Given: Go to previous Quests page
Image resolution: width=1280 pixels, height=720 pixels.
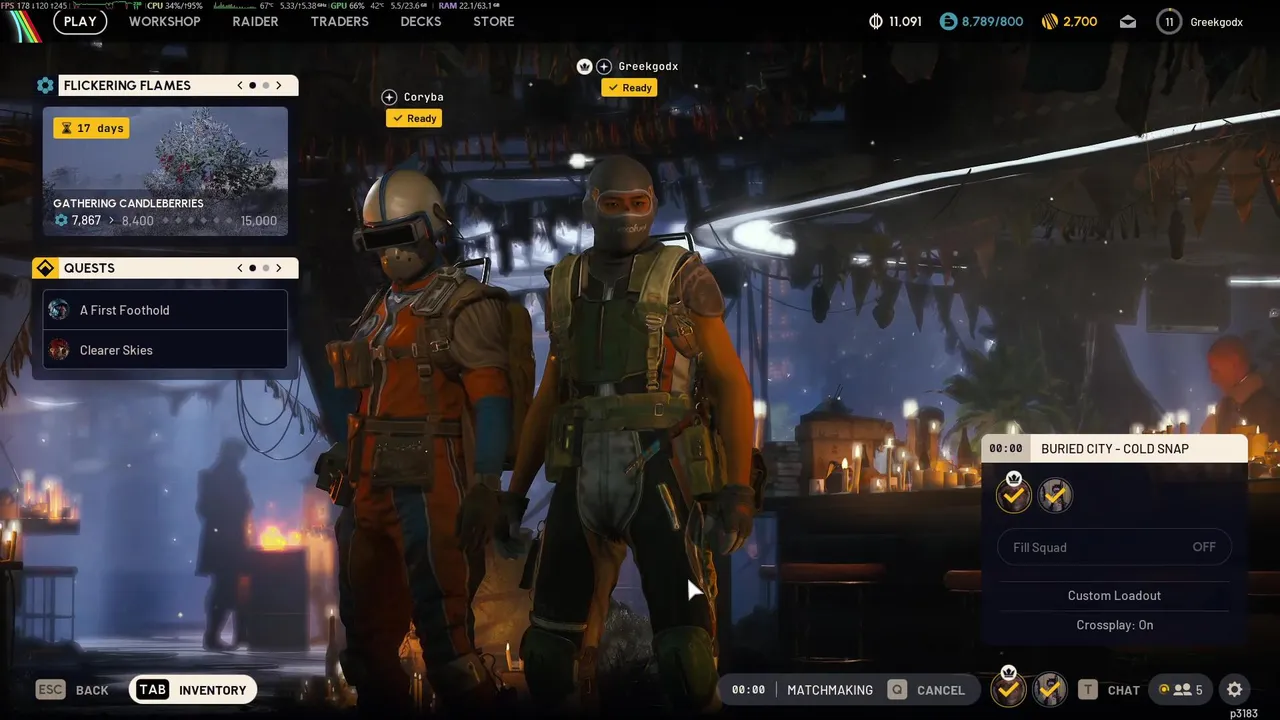Looking at the screenshot, I should 240,268.
